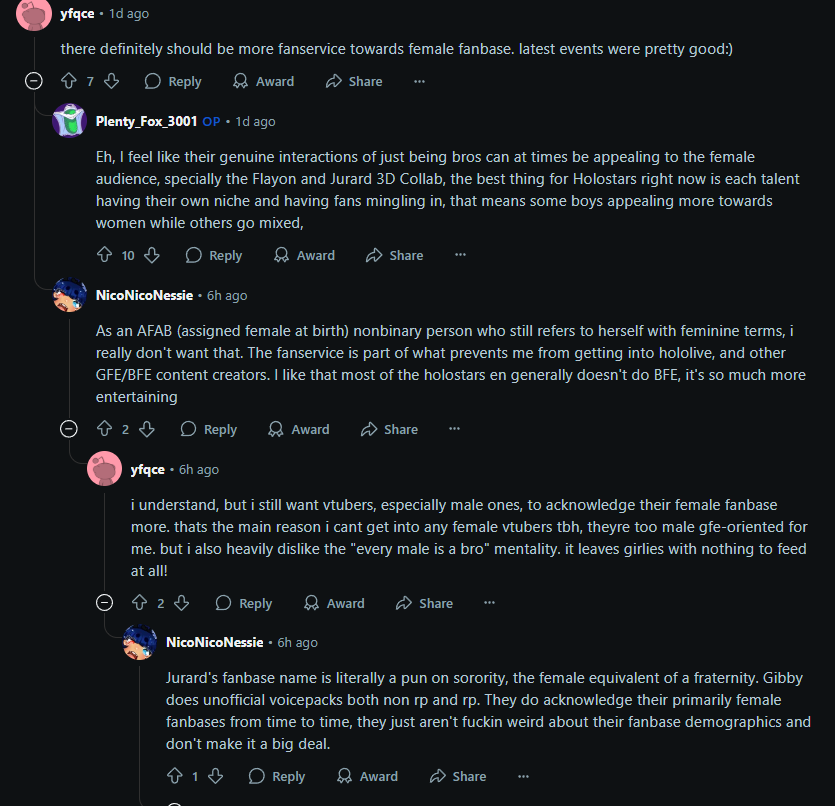
Task: Share NicoNicoNessie's Jurard fanbase comment
Action: coord(458,776)
